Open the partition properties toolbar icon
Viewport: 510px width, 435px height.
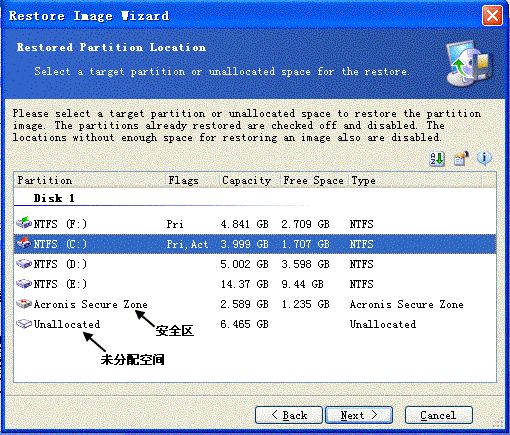point(461,159)
